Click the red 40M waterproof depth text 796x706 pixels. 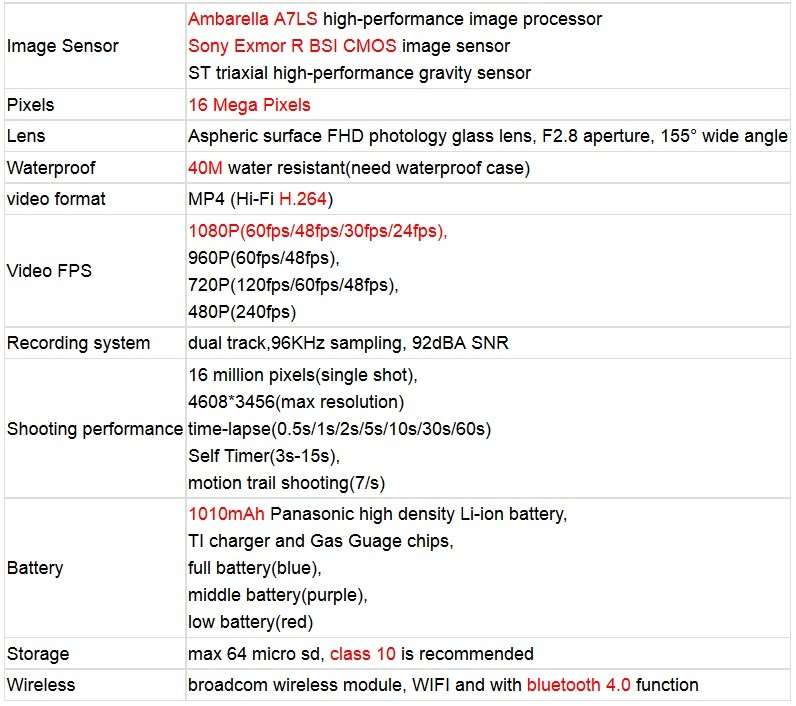pyautogui.click(x=205, y=167)
